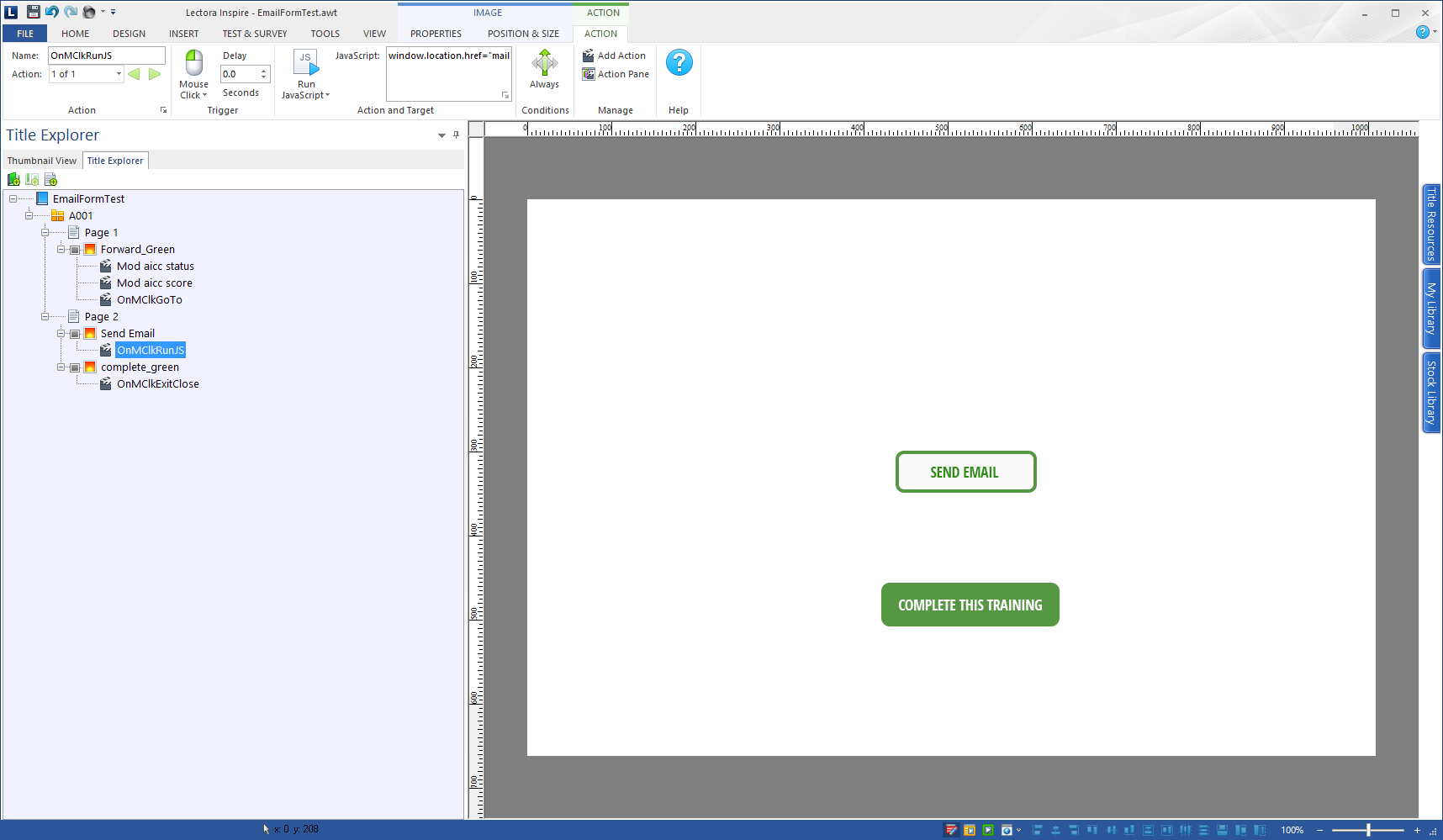
Task: Click the Undo arrow icon
Action: [x=52, y=12]
